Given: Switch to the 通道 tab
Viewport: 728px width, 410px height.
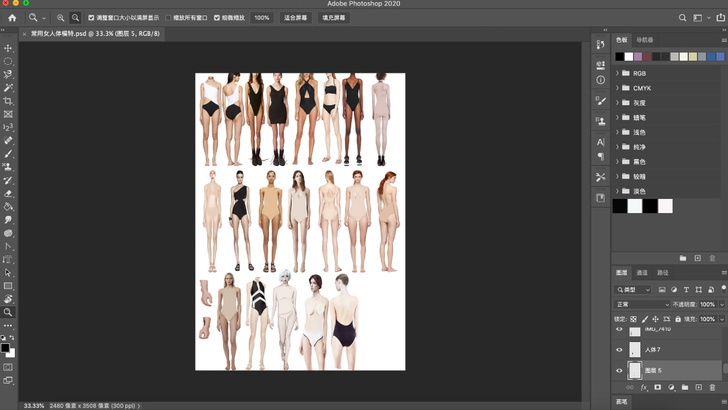Looking at the screenshot, I should pos(642,272).
